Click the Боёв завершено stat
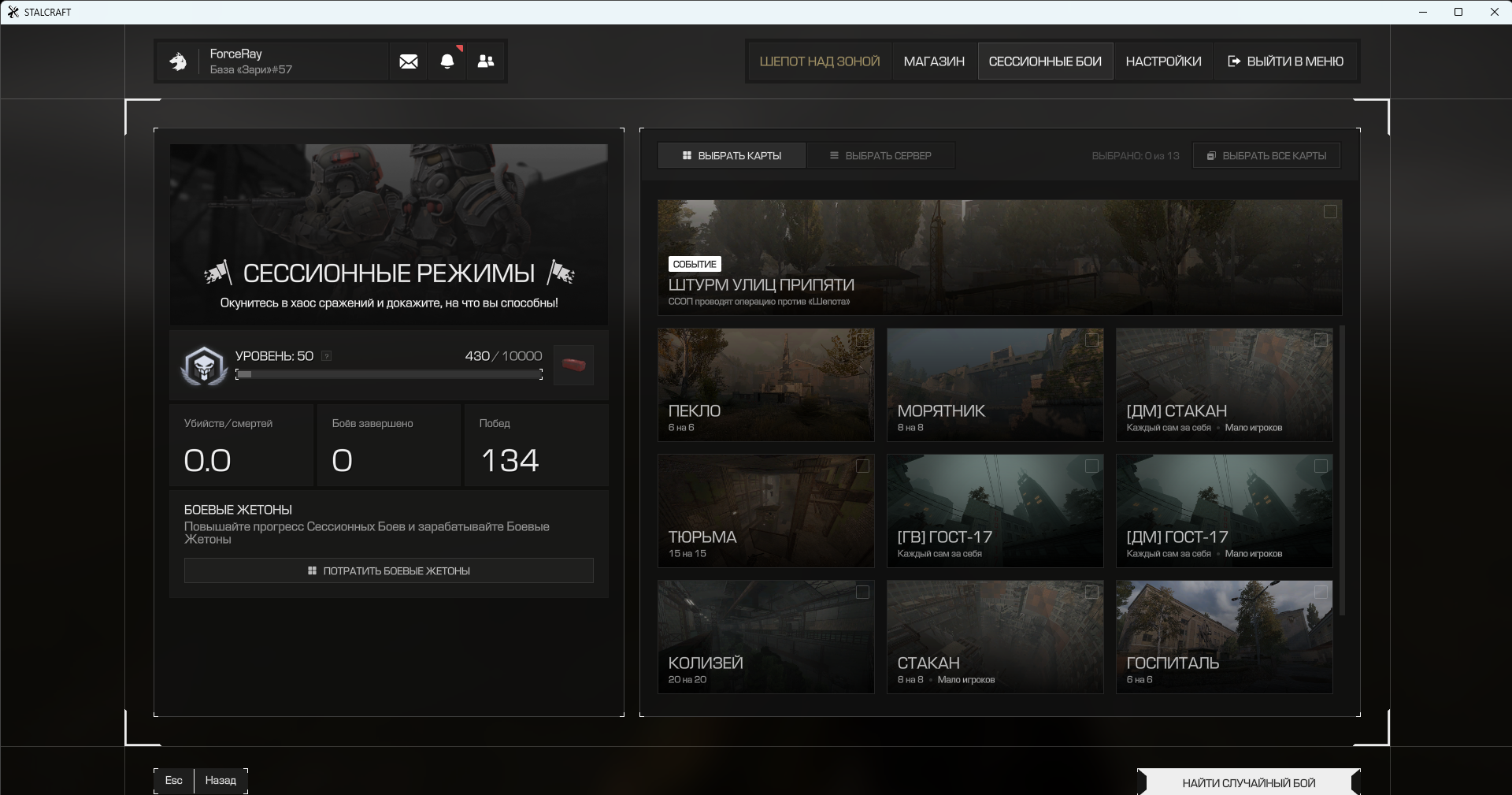 tap(389, 445)
